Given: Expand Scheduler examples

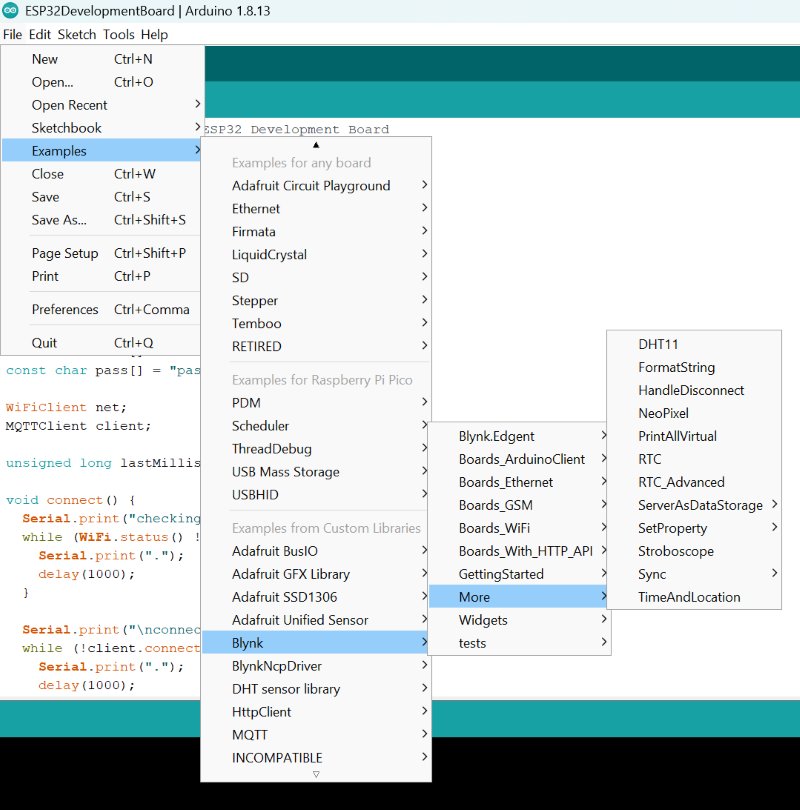Looking at the screenshot, I should [316, 426].
